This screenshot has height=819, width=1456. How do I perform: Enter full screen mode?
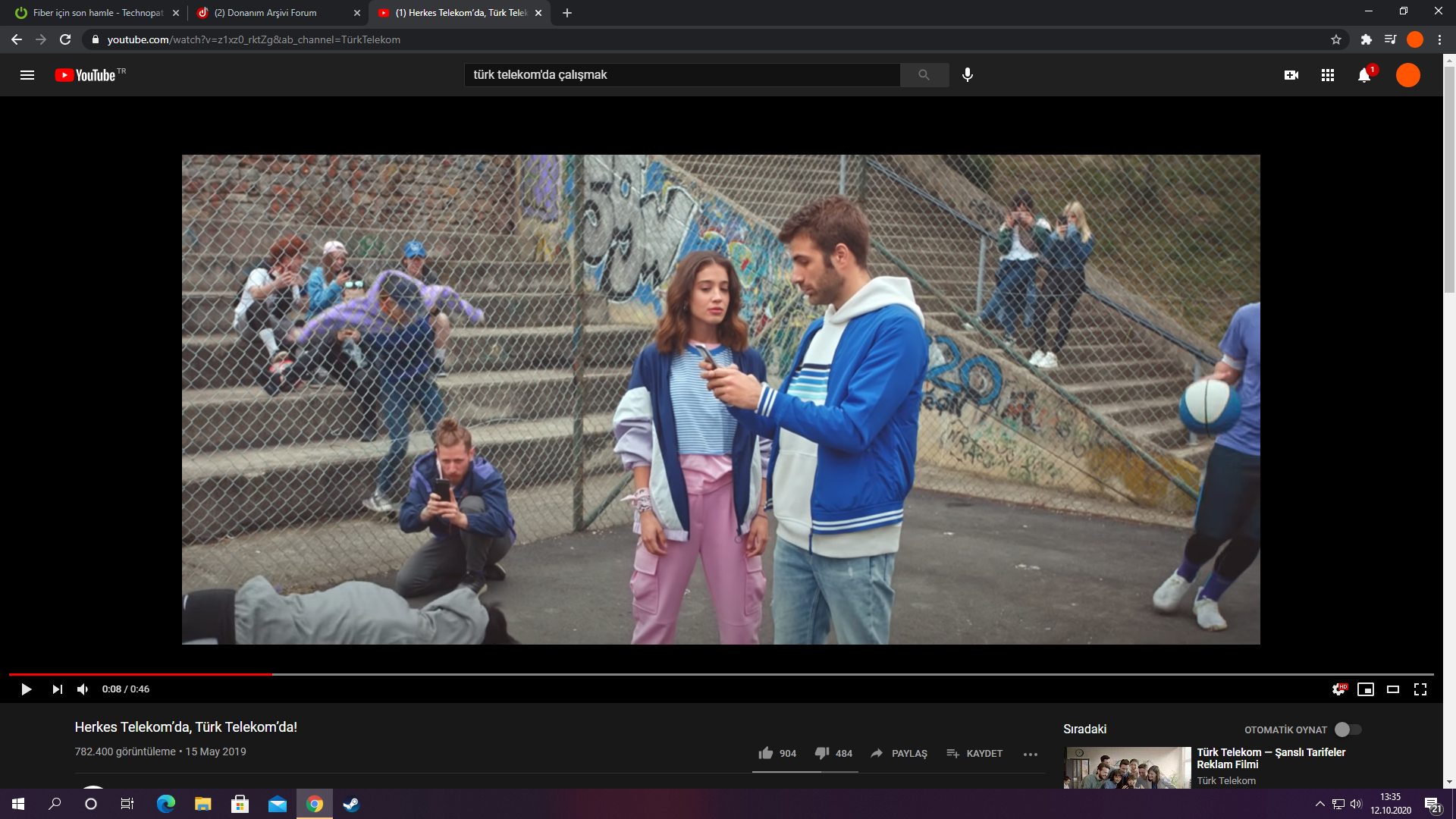1420,689
